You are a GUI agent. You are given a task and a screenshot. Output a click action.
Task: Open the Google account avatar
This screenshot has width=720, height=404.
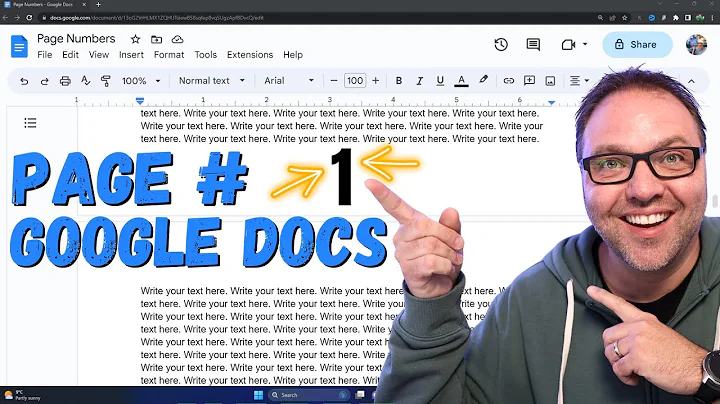[696, 45]
